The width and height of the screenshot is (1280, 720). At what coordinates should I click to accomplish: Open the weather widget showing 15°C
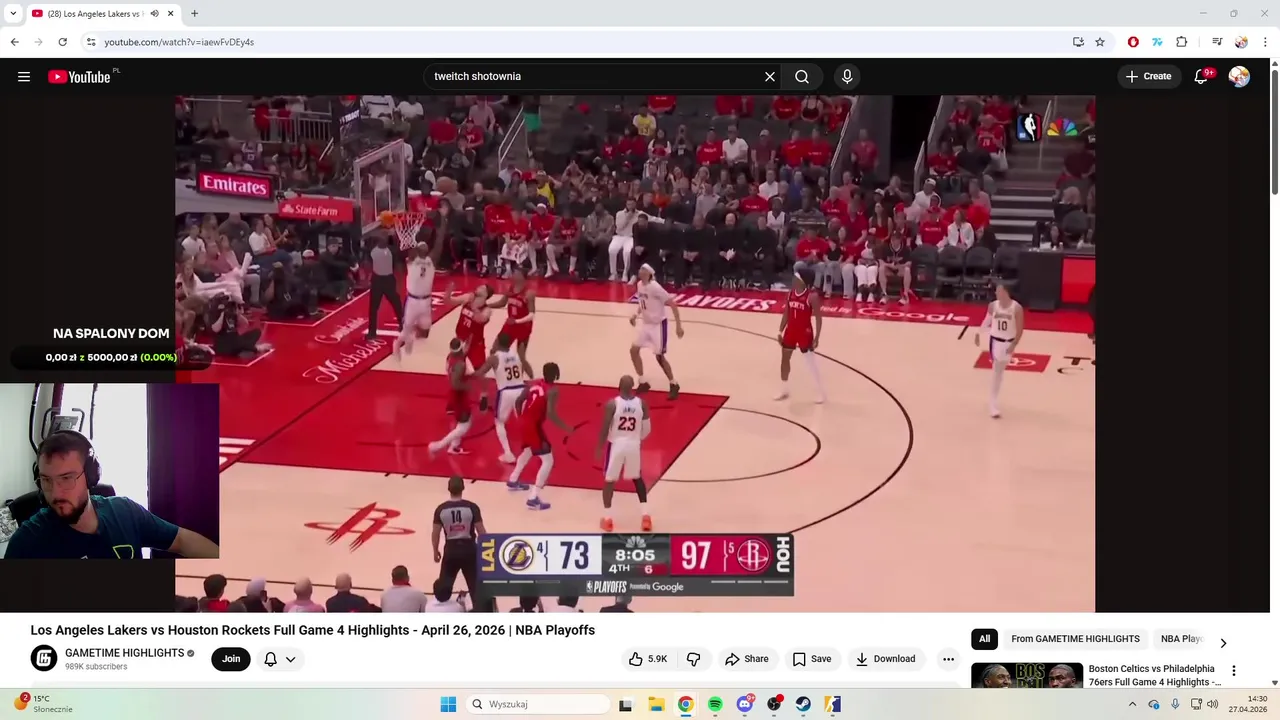[x=43, y=704]
